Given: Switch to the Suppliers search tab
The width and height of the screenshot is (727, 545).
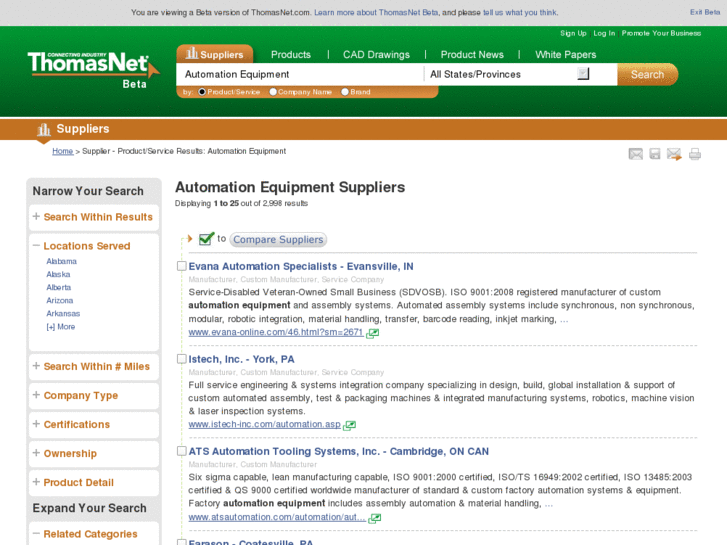Looking at the screenshot, I should [x=215, y=54].
